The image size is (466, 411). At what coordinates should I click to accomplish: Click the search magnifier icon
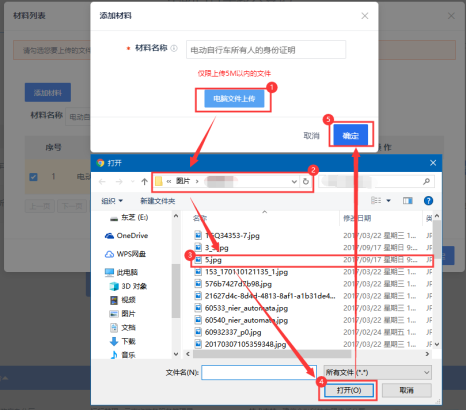pos(426,182)
